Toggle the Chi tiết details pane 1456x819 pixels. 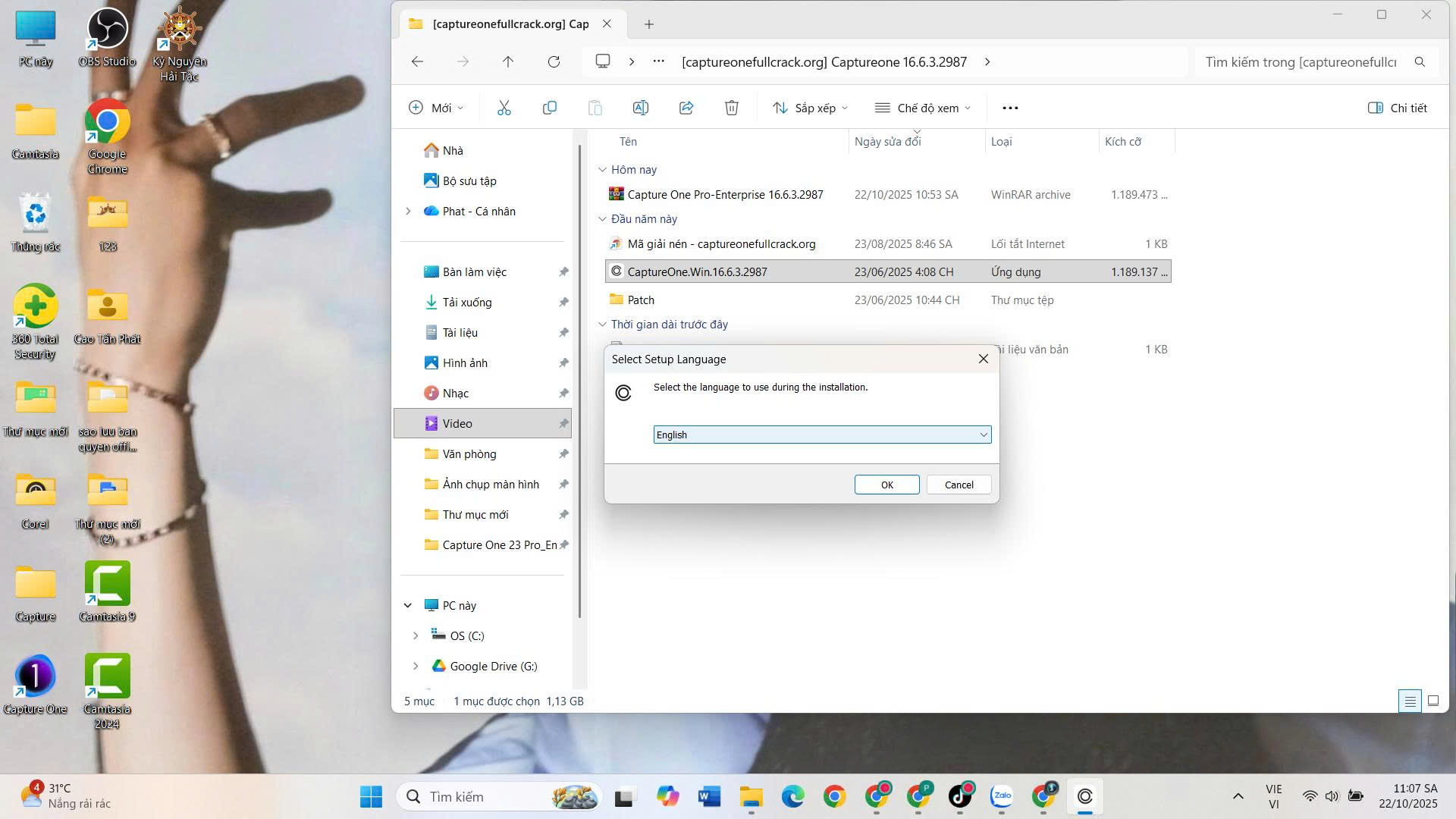click(1397, 108)
